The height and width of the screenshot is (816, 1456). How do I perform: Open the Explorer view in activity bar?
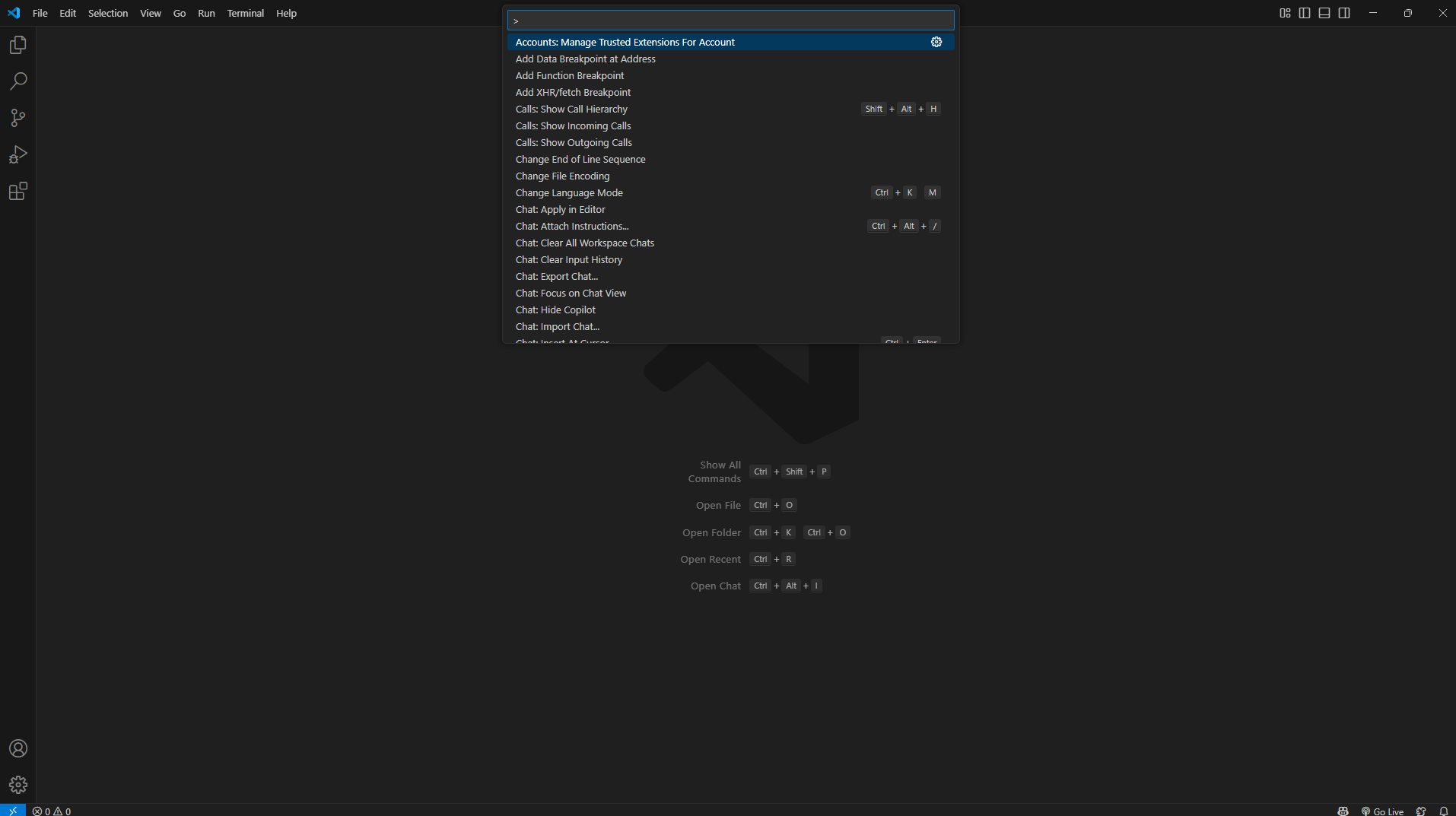[x=18, y=45]
